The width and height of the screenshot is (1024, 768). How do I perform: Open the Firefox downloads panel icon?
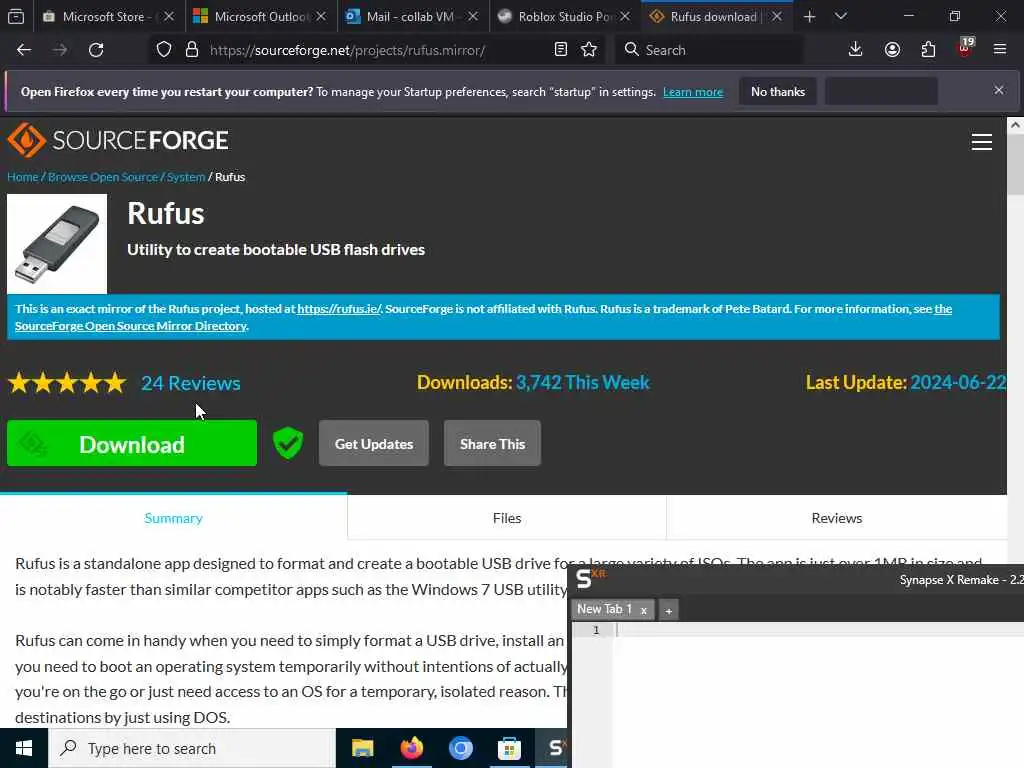click(x=855, y=50)
